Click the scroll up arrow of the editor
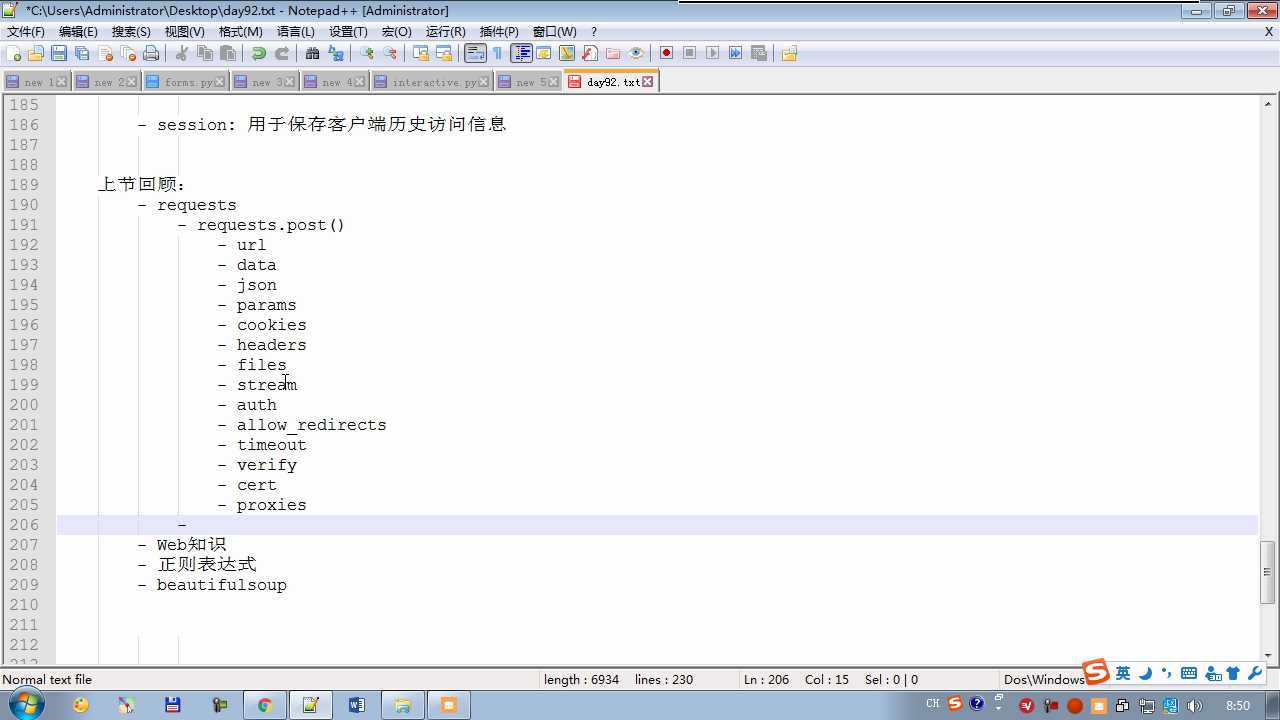The width and height of the screenshot is (1280, 720). 1268,104
